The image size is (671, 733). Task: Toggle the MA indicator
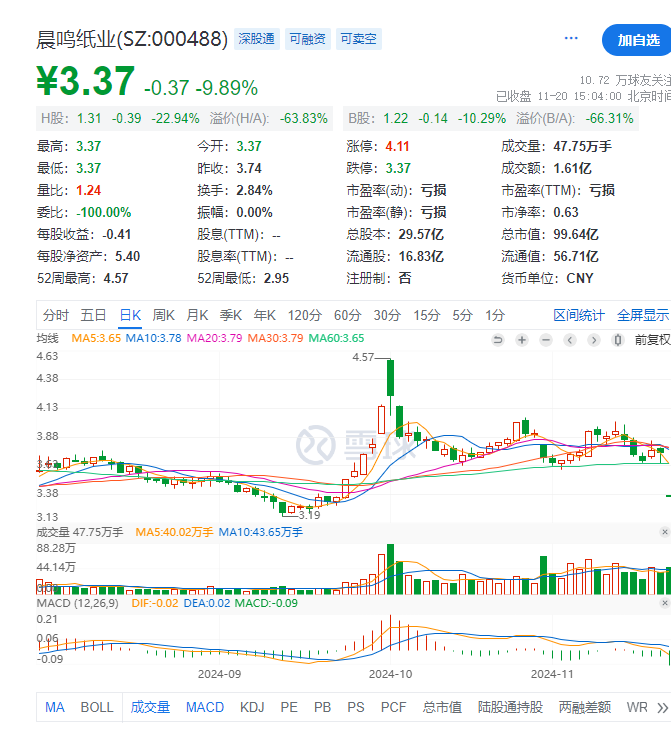[x=55, y=708]
